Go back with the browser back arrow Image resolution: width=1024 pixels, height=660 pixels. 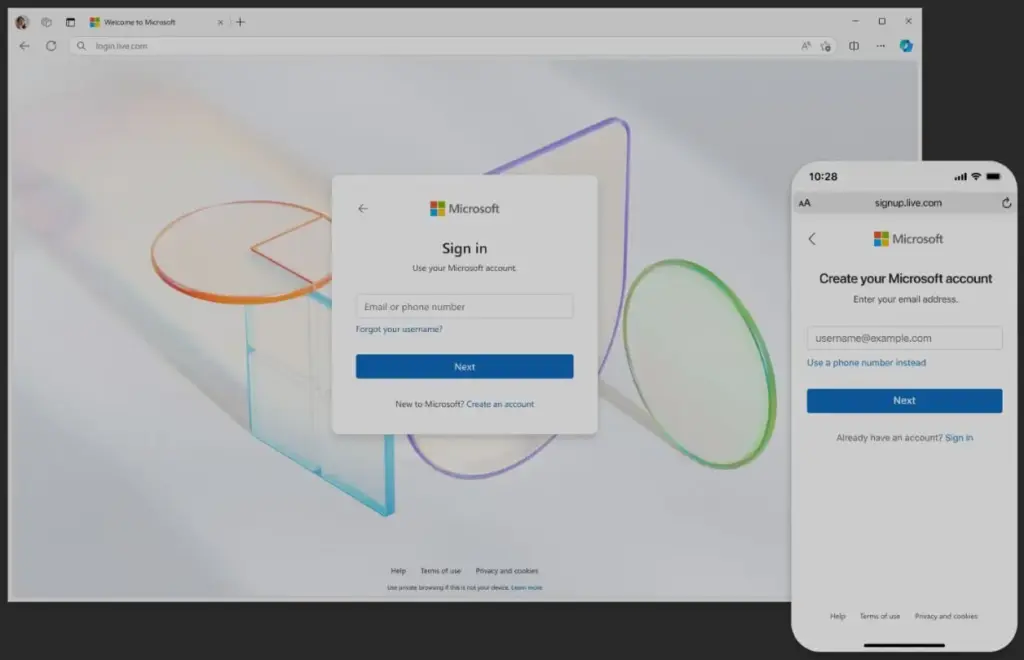tap(24, 46)
